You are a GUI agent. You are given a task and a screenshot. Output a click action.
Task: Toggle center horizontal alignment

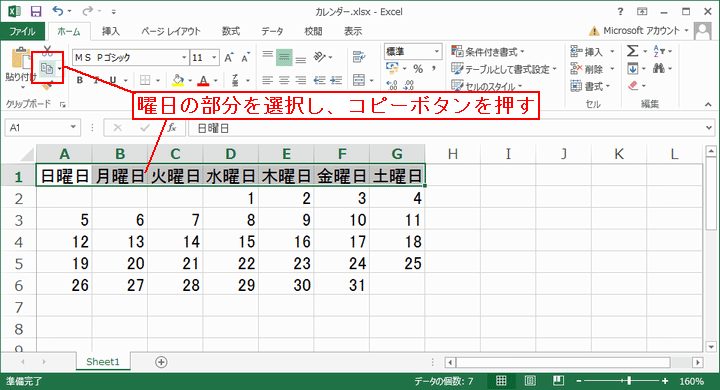tap(284, 80)
